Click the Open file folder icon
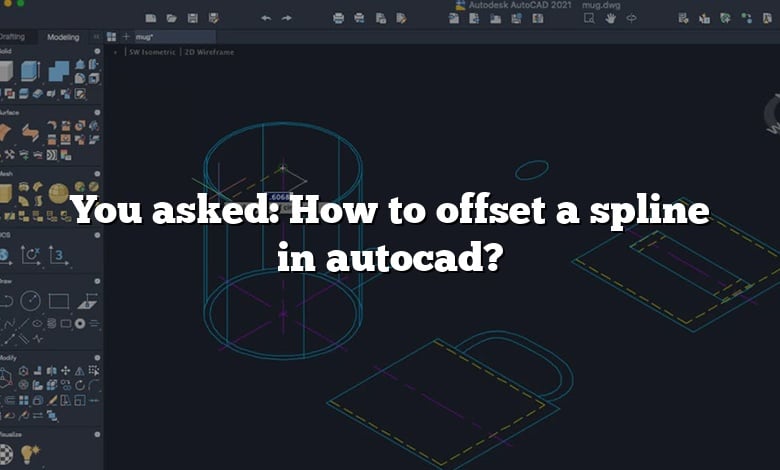 click(172, 18)
